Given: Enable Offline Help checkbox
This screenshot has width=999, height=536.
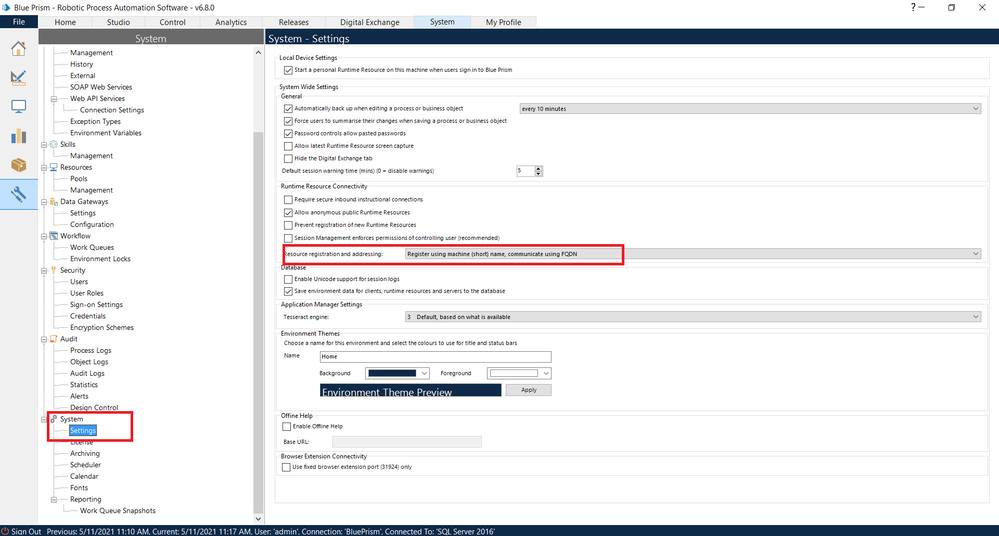Looking at the screenshot, I should point(286,426).
